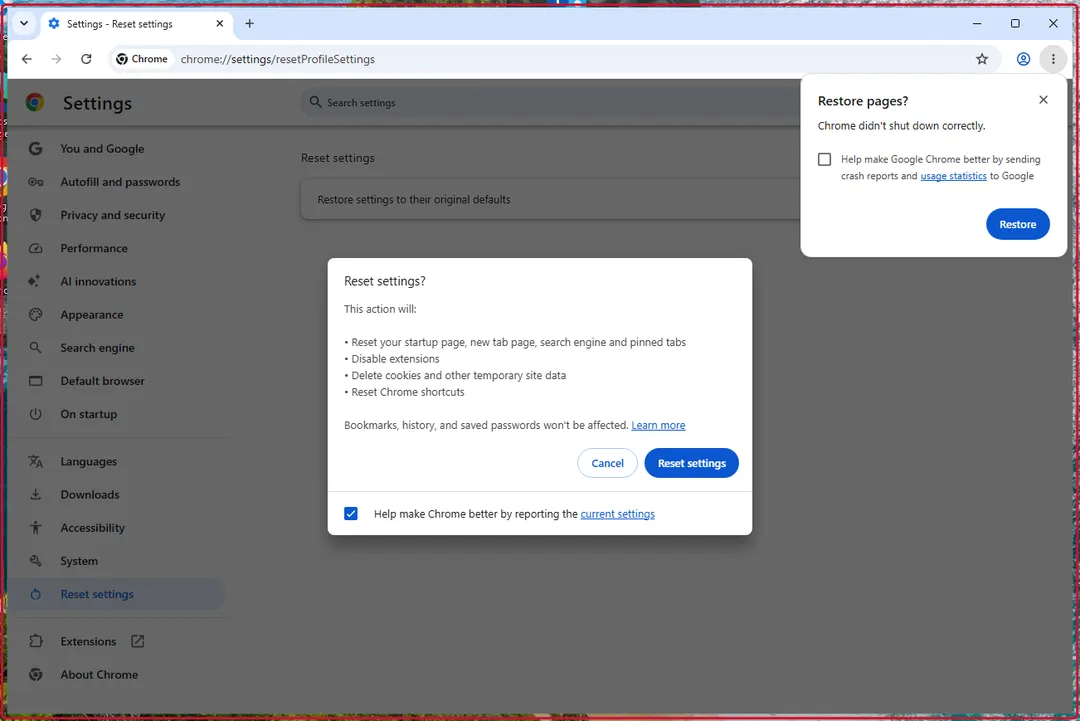Check the crash reports checkbox
The width and height of the screenshot is (1080, 721).
[824, 159]
